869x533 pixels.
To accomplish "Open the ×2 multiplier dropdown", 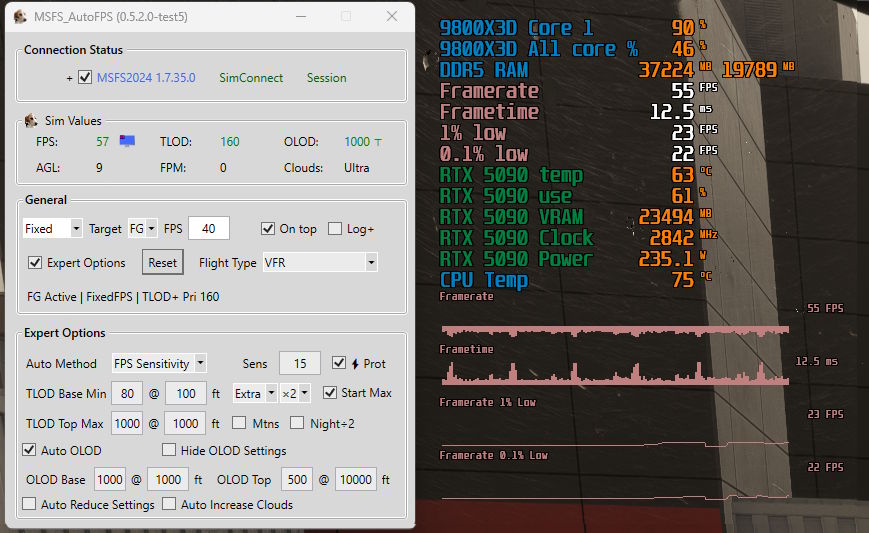I will (294, 393).
